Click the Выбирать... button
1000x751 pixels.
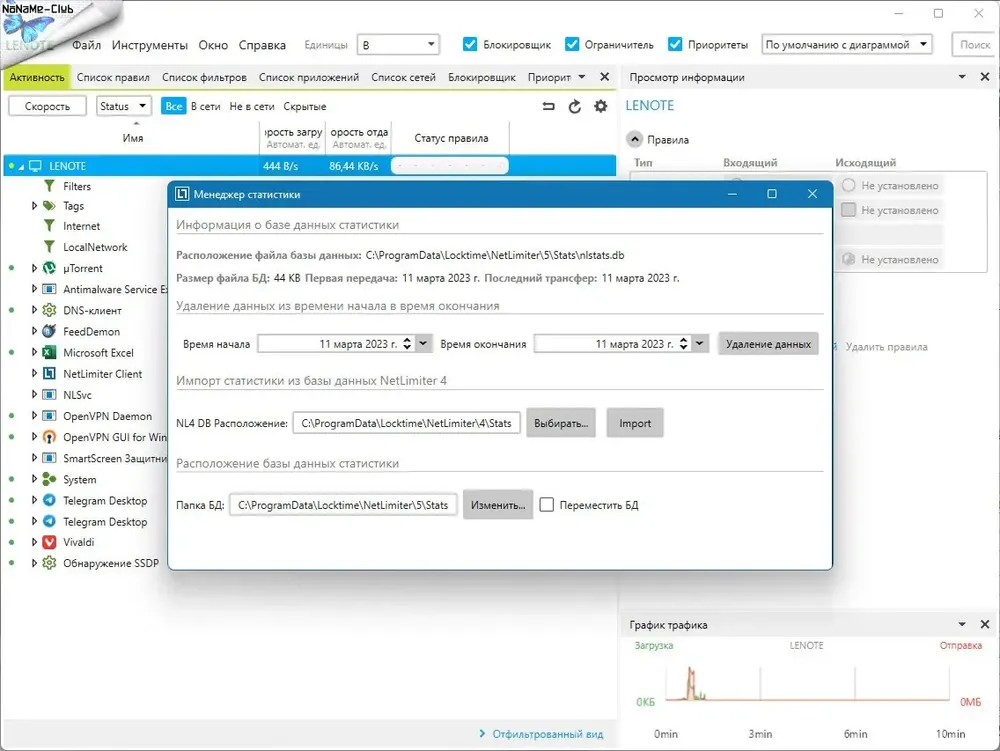tap(561, 423)
